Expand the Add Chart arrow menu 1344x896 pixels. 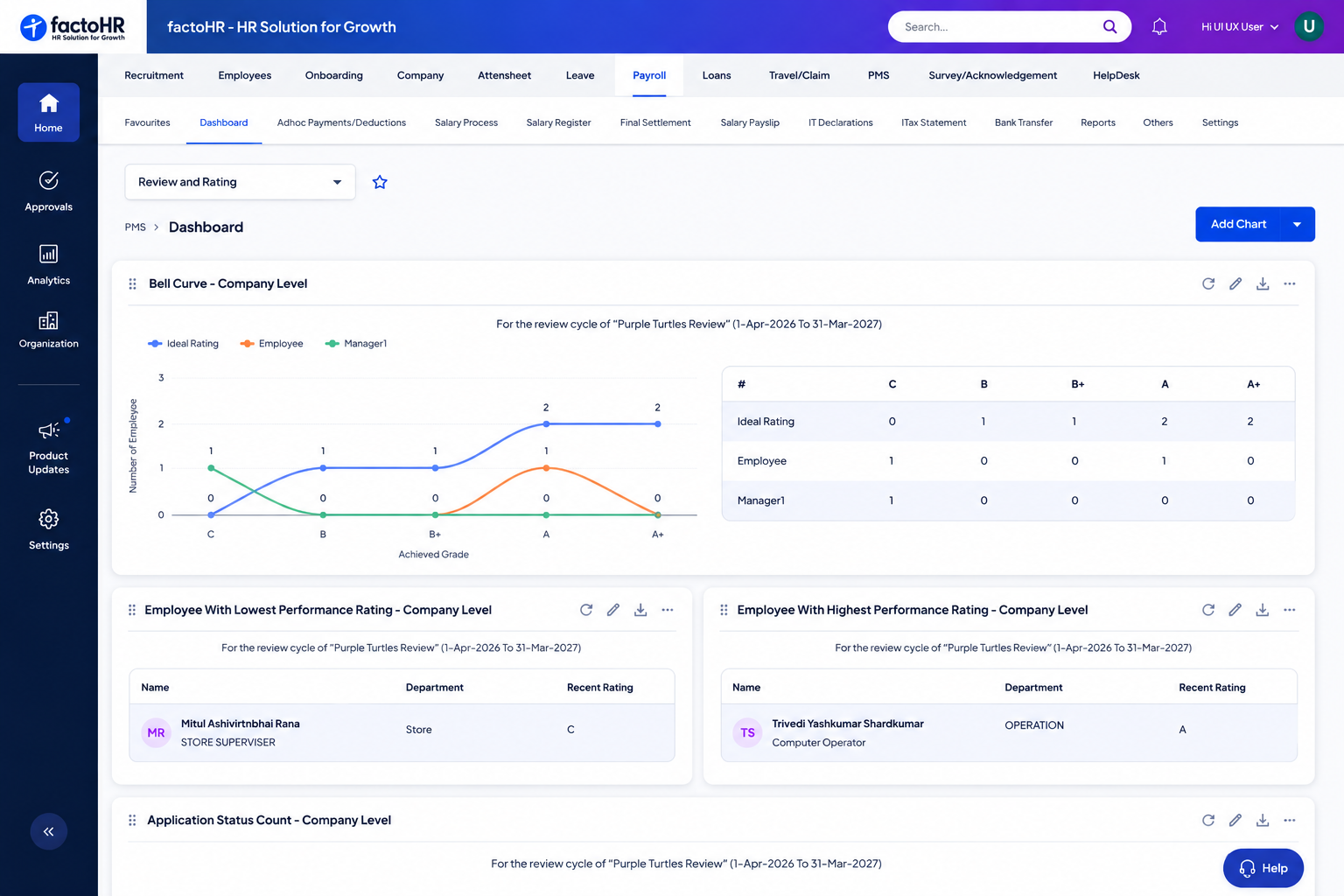[1298, 224]
